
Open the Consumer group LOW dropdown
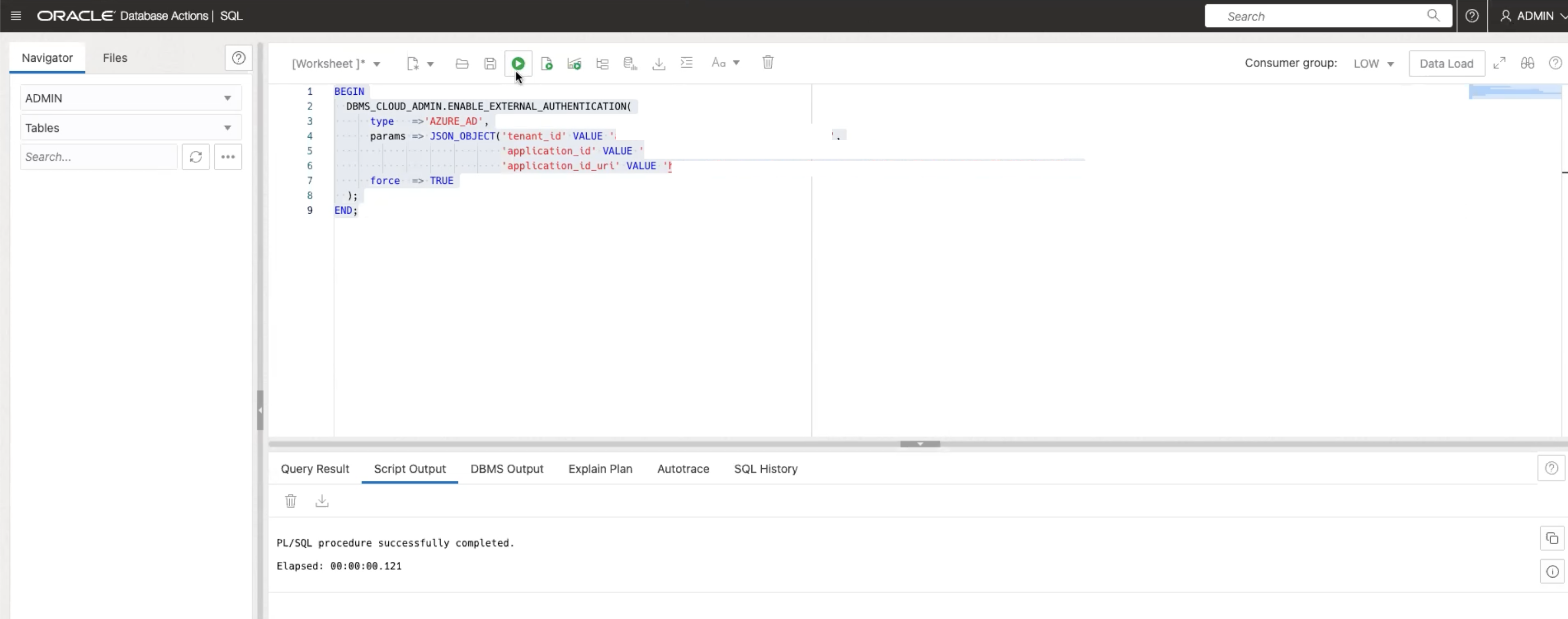[x=1373, y=63]
